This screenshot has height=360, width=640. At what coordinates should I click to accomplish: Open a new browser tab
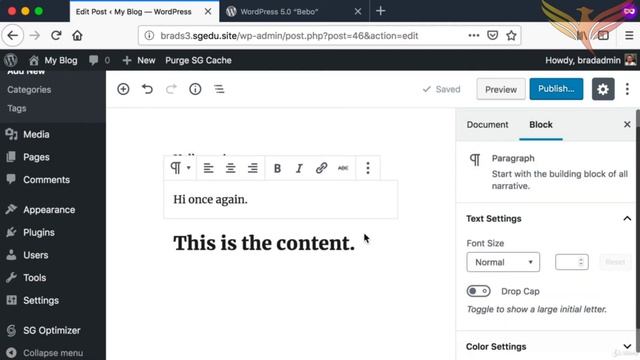click(x=380, y=11)
